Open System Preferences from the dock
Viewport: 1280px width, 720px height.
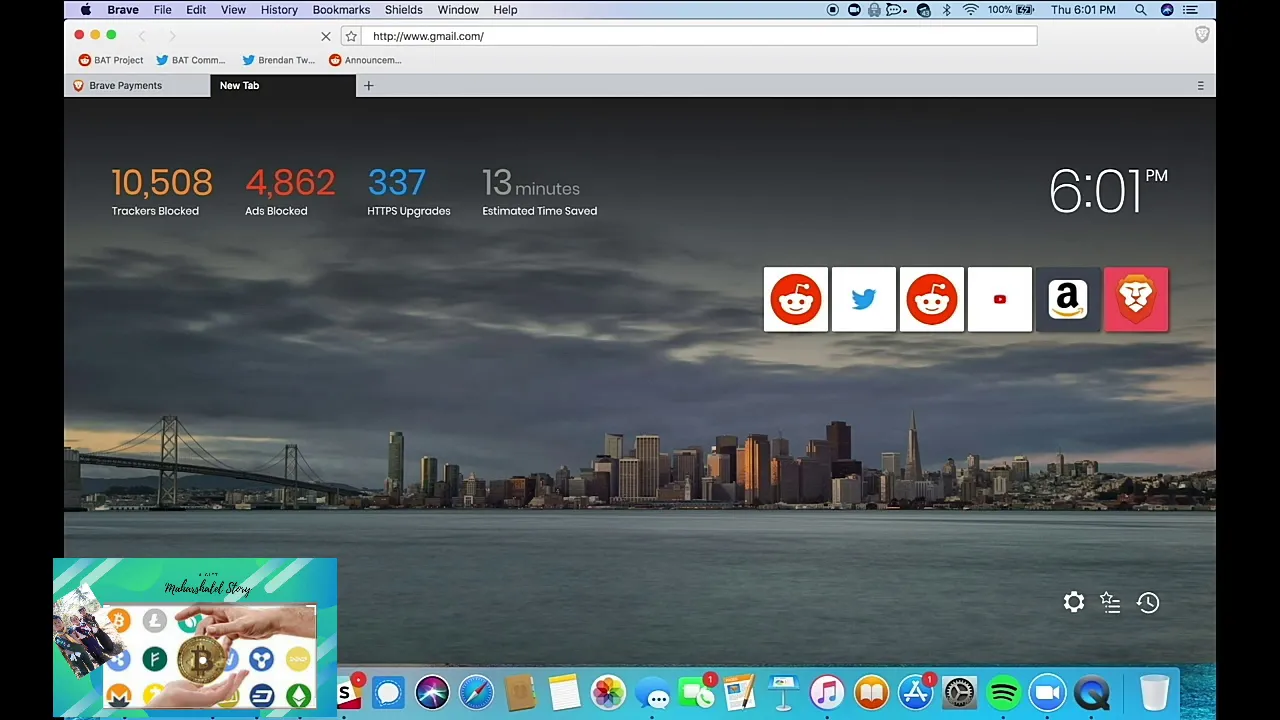(x=959, y=692)
